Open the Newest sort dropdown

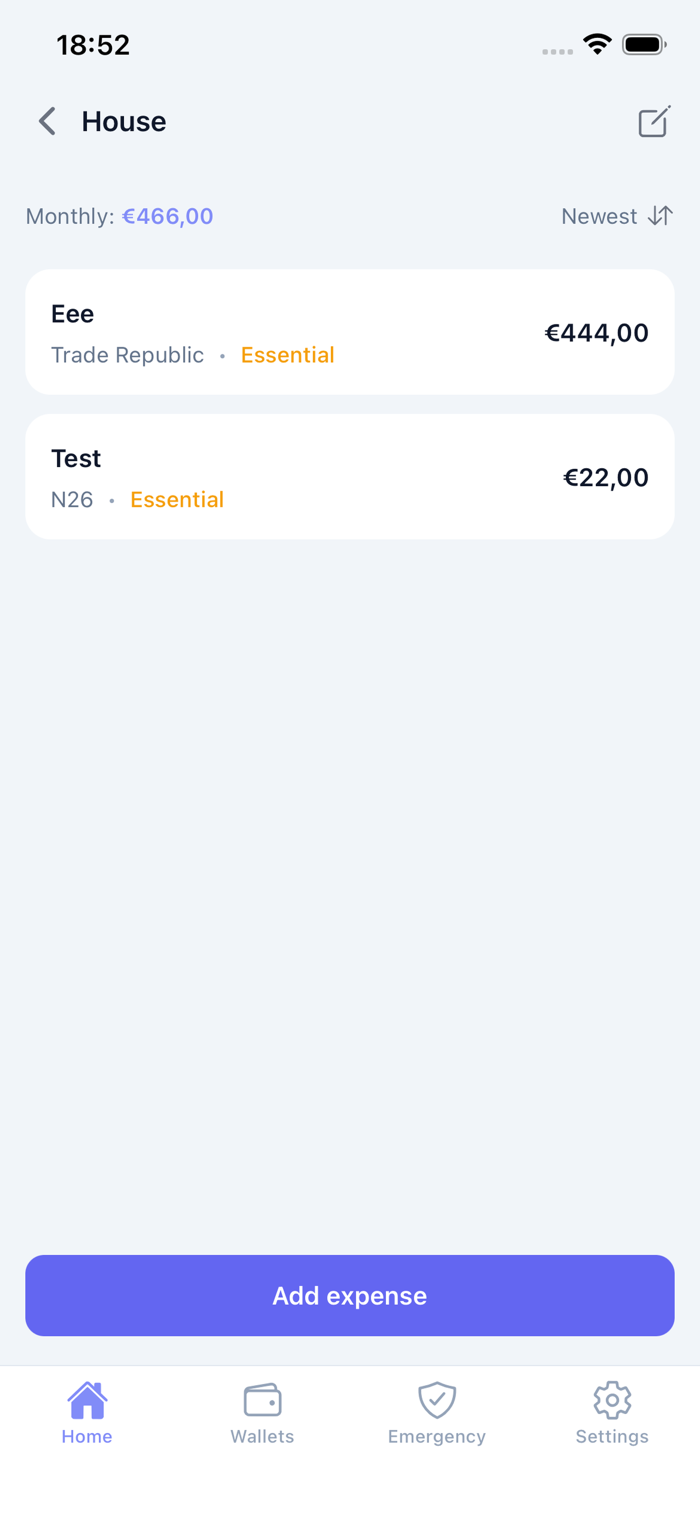[599, 217]
